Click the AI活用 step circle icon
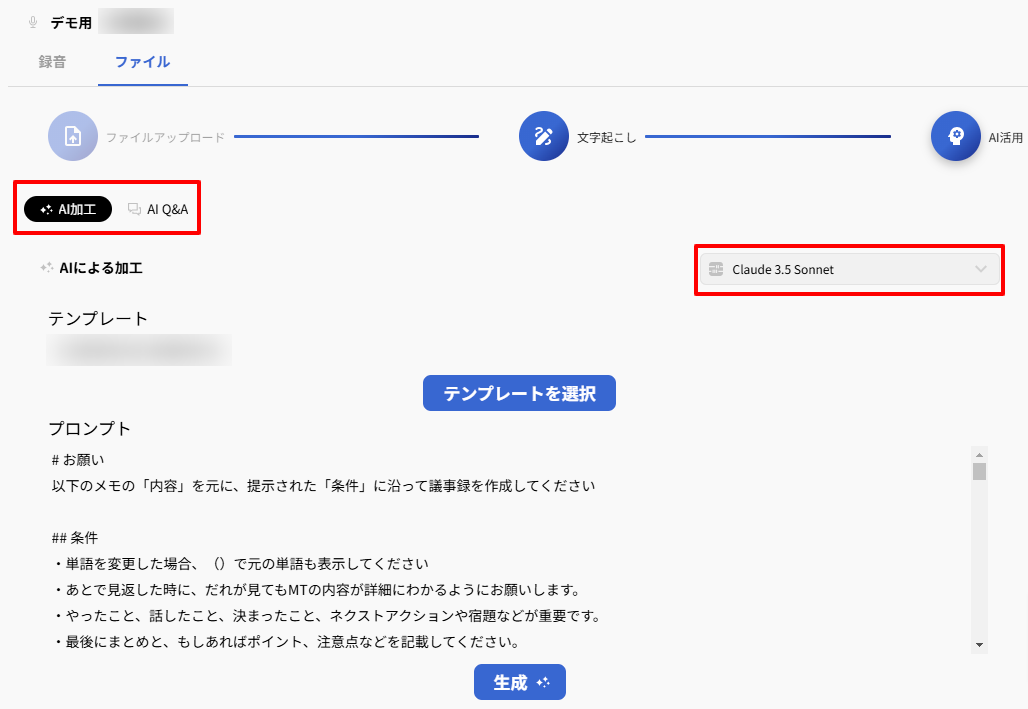 tap(955, 136)
